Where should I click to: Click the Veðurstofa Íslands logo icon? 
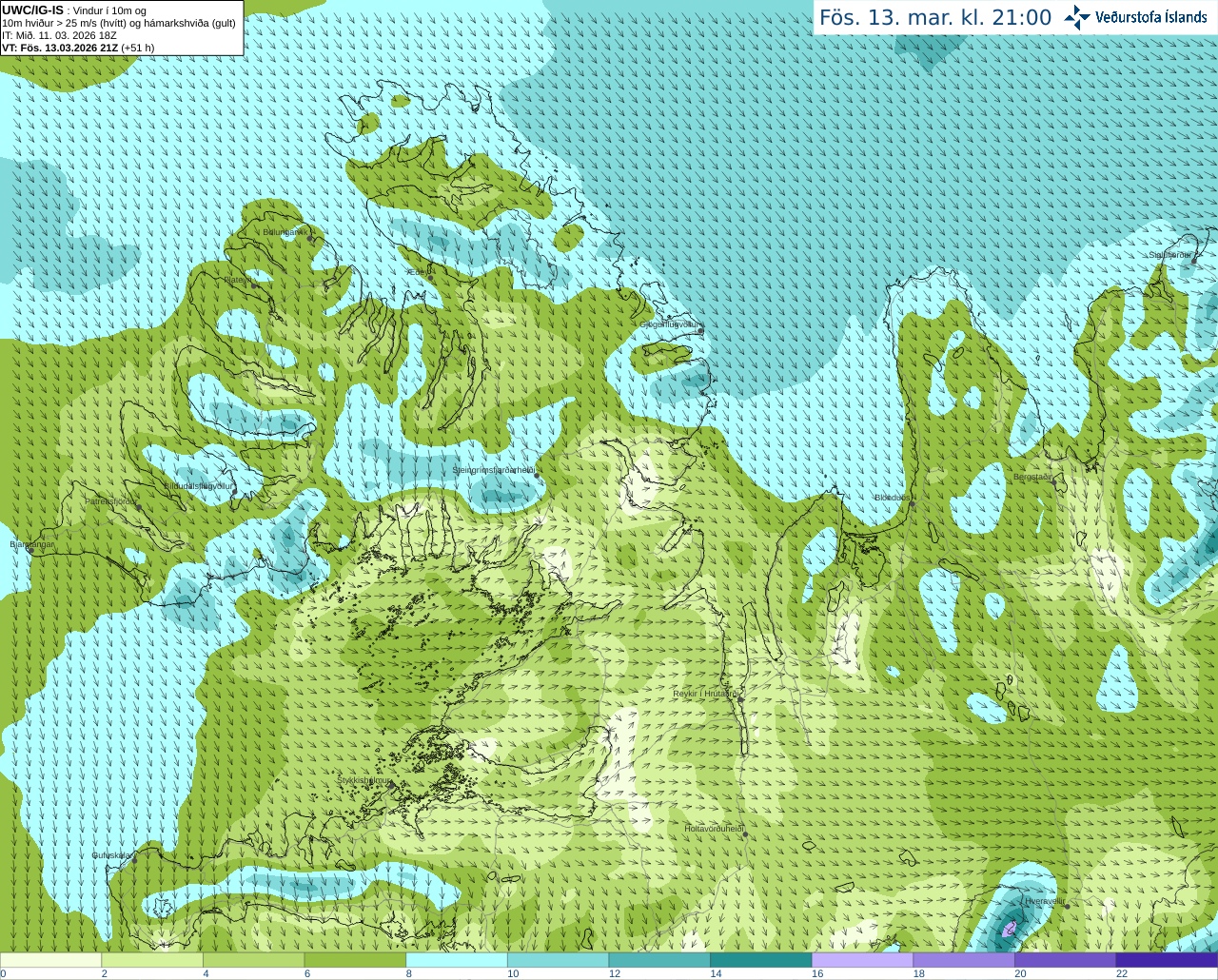pos(1077,17)
